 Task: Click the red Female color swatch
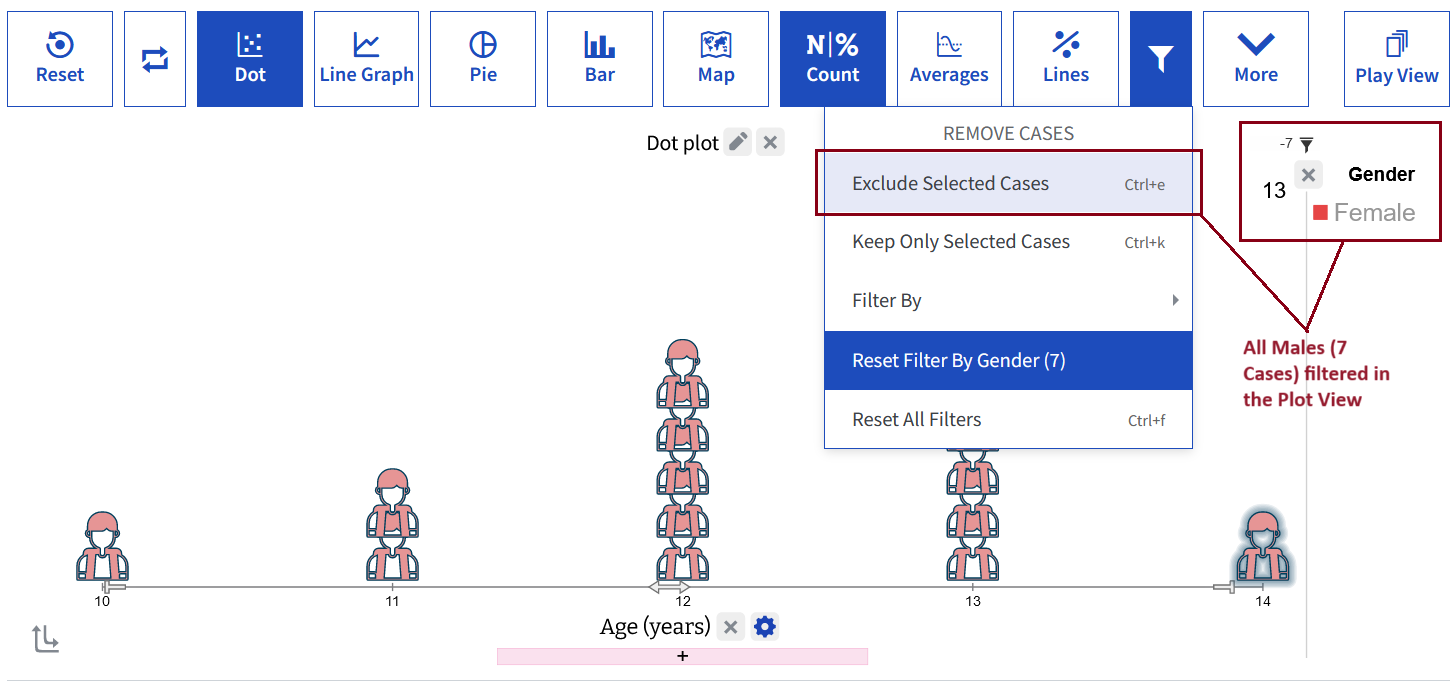[x=1320, y=213]
